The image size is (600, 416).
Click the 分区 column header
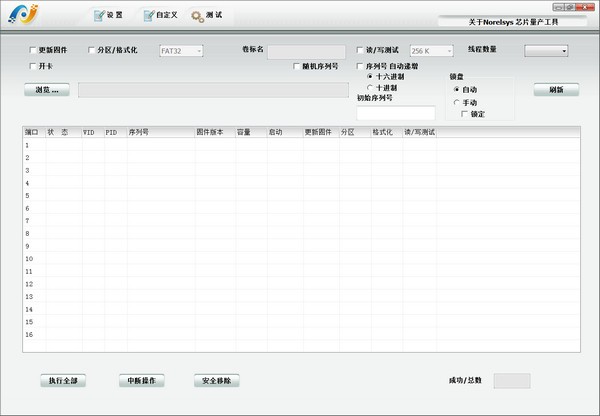[355, 132]
